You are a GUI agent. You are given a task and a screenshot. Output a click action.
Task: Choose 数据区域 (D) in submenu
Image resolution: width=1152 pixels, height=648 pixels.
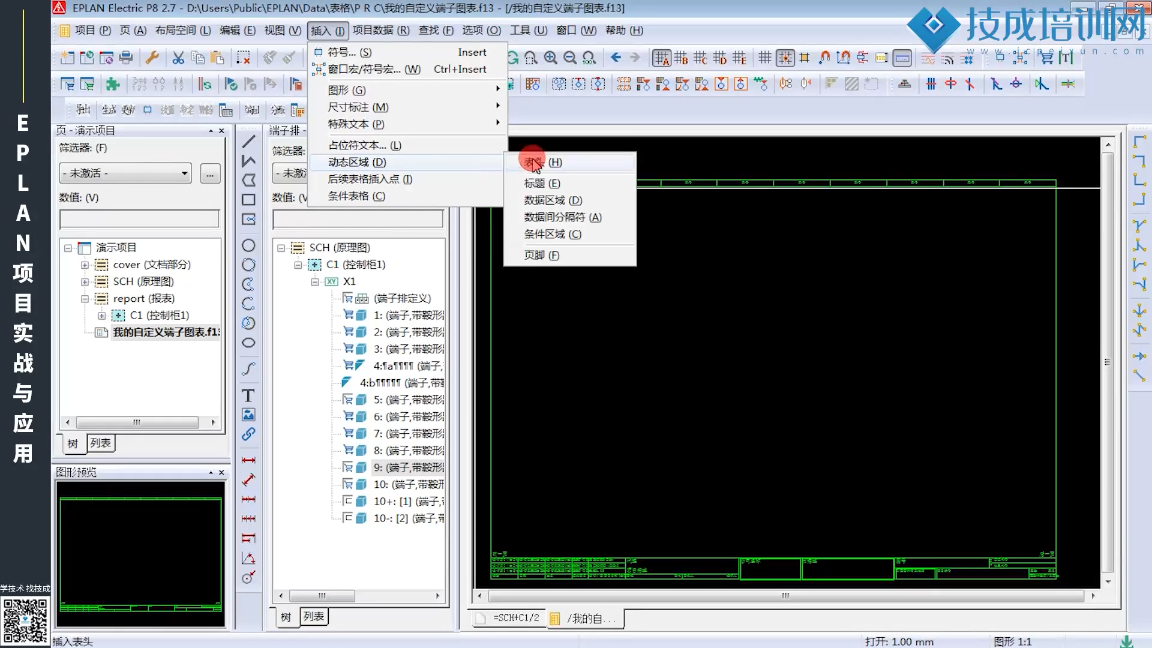click(x=569, y=200)
